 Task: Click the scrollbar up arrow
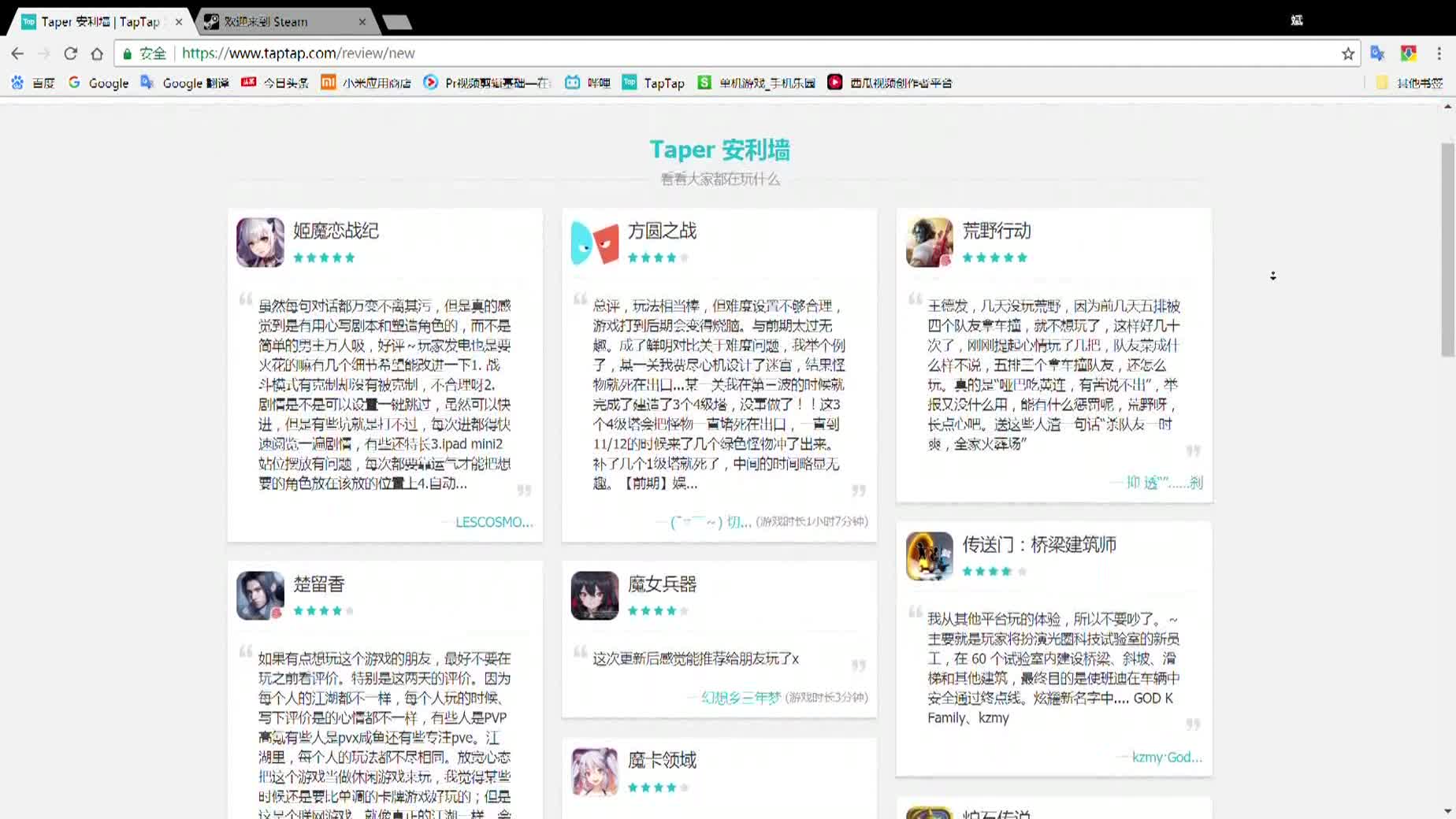click(1447, 106)
